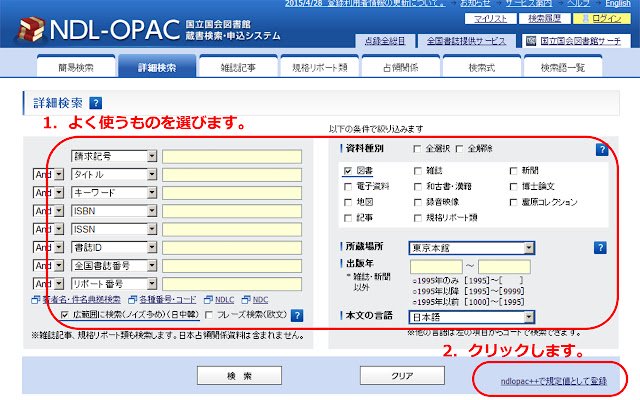The width and height of the screenshot is (640, 400).
Task: Open 全国書誌提供サービス link
Action: [466, 41]
